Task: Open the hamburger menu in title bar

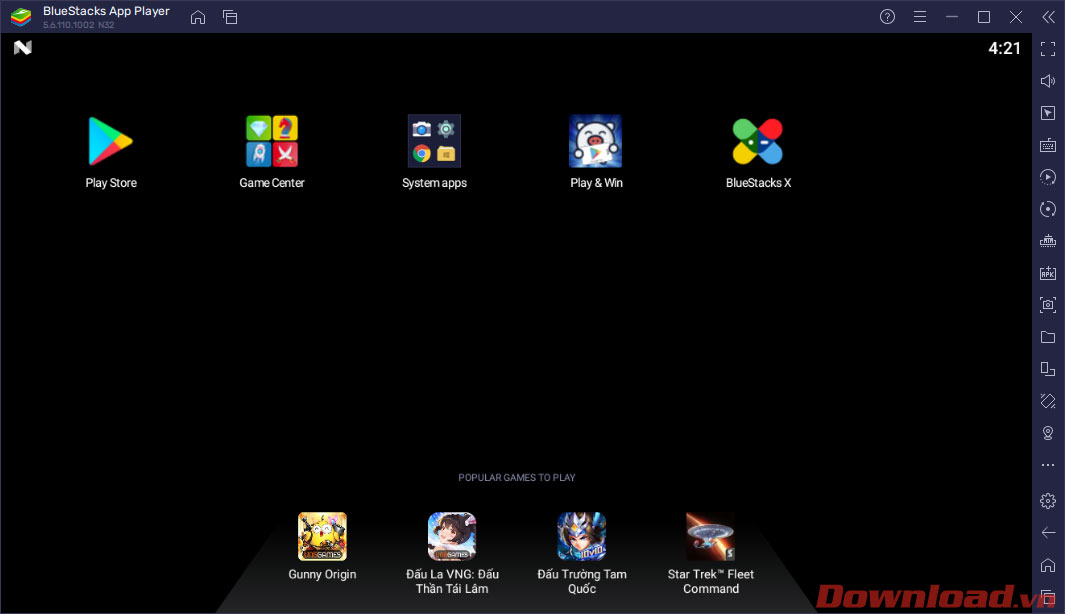Action: tap(920, 17)
